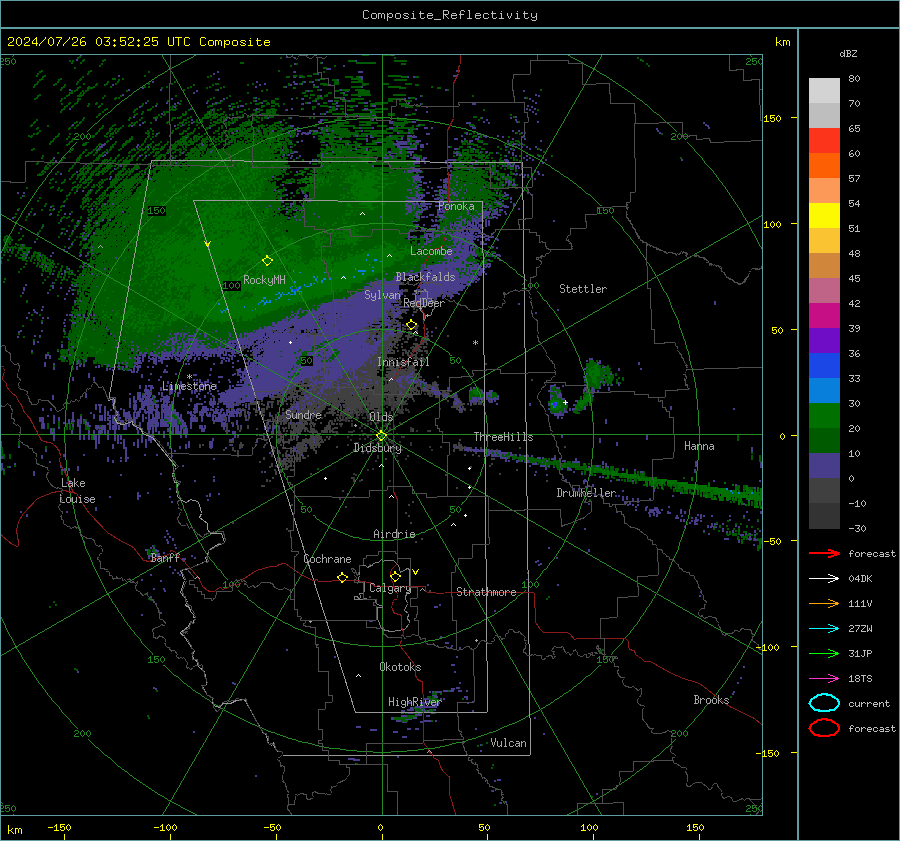900x841 pixels.
Task: Click the Stettler town label
Action: coord(583,289)
